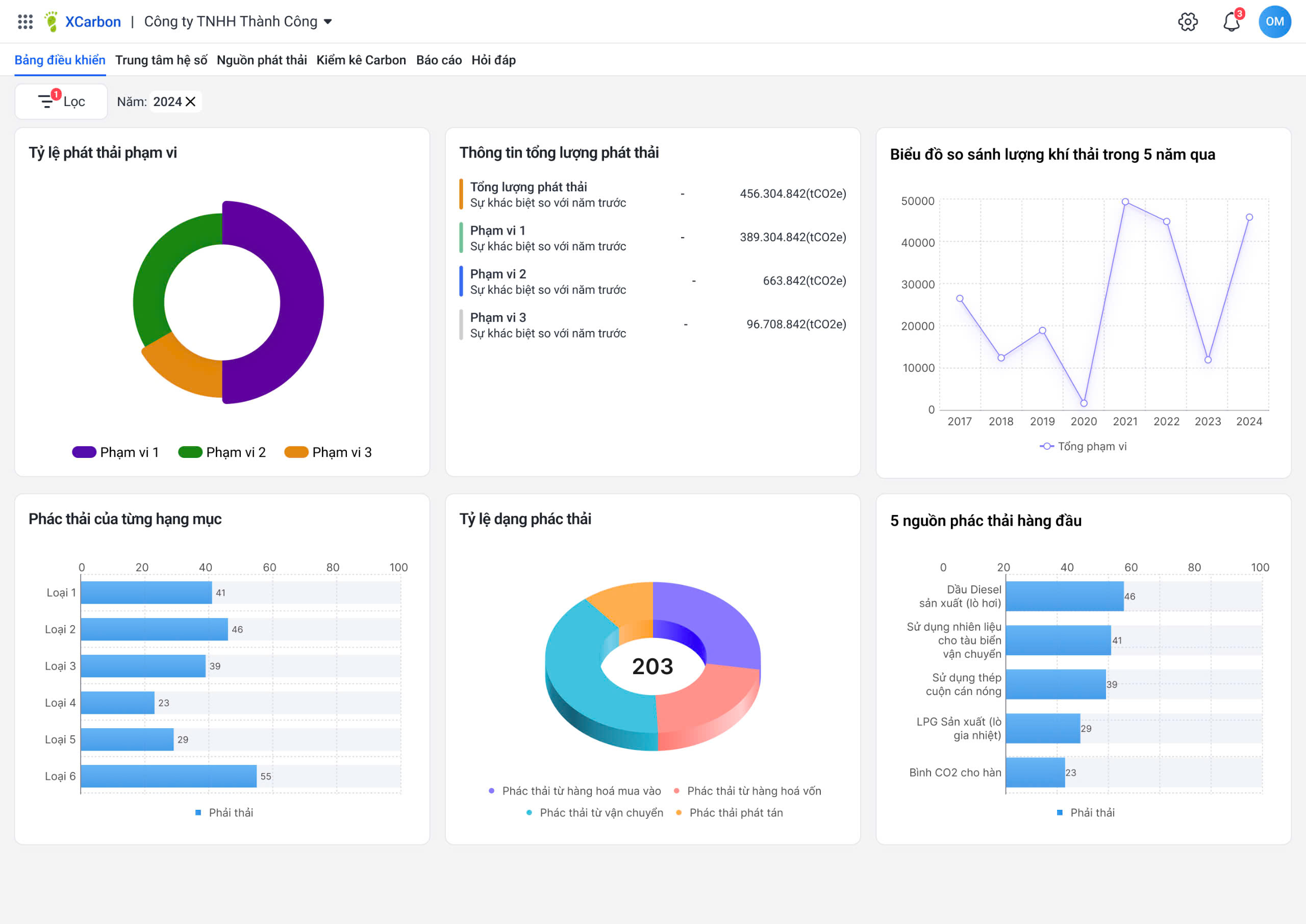Go to Báo cáo tab
This screenshot has height=924, width=1306.
[438, 60]
